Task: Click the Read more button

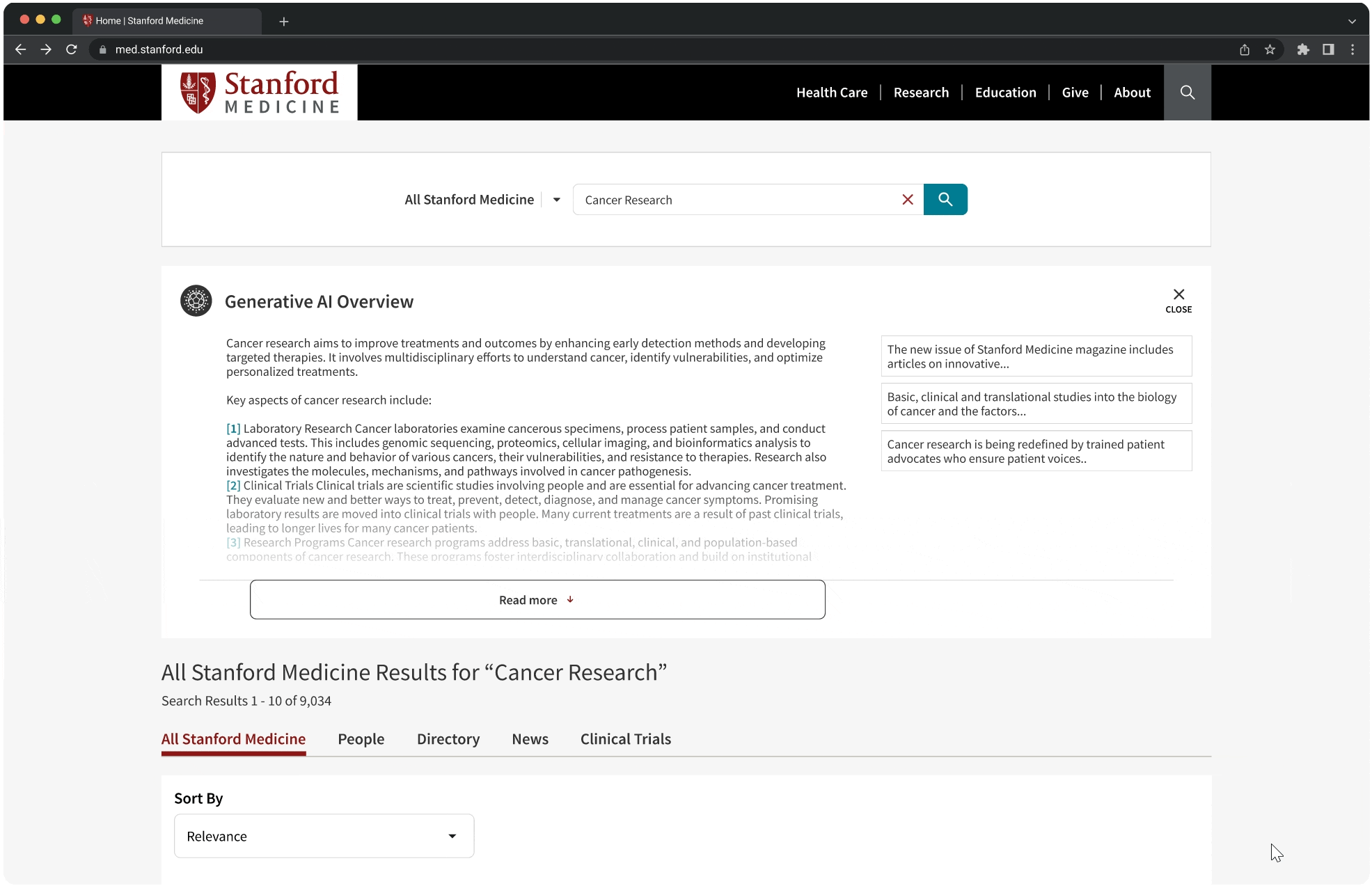Action: pyautogui.click(x=537, y=600)
